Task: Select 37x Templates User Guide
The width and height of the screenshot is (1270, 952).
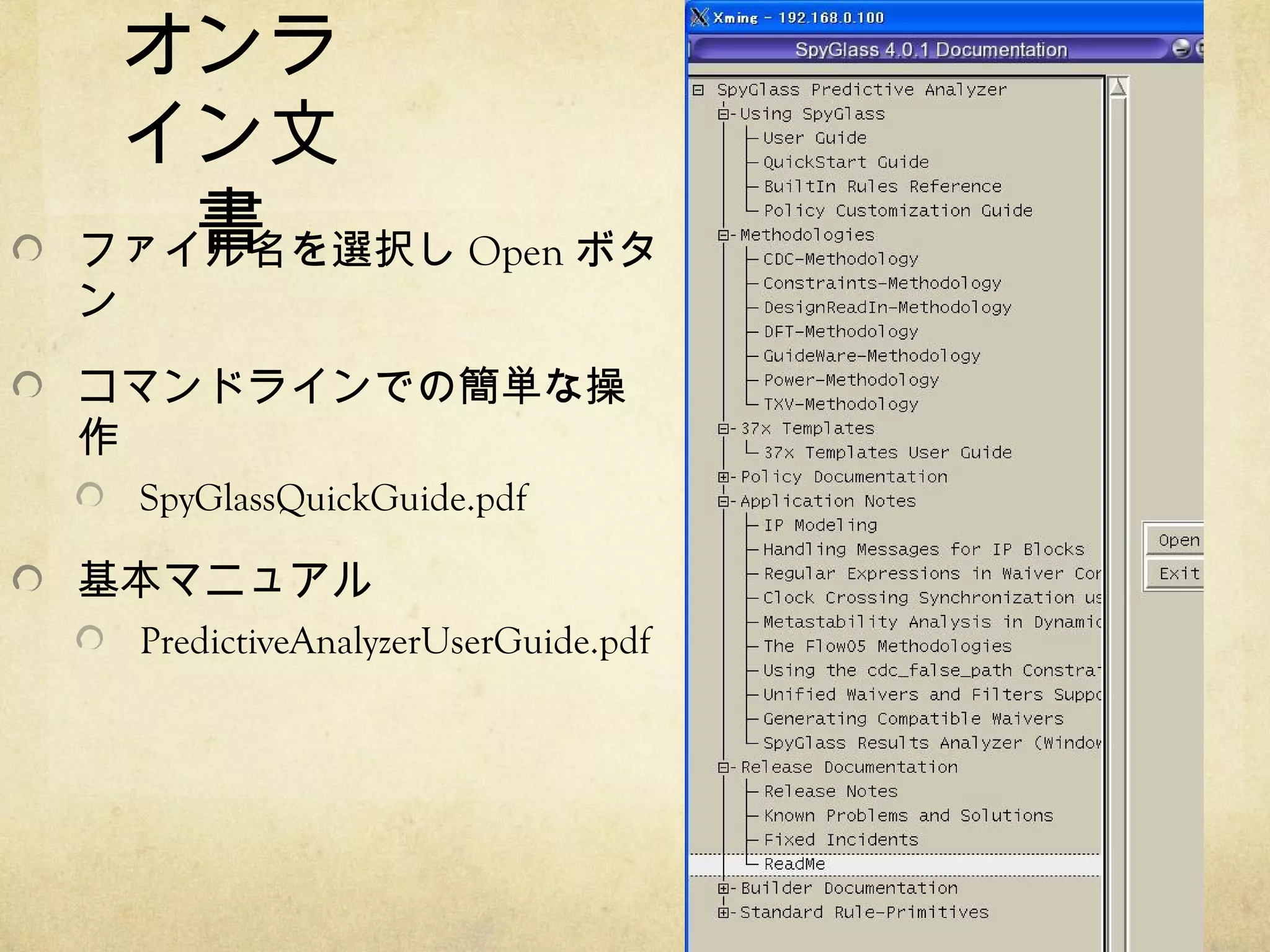Action: click(x=887, y=452)
